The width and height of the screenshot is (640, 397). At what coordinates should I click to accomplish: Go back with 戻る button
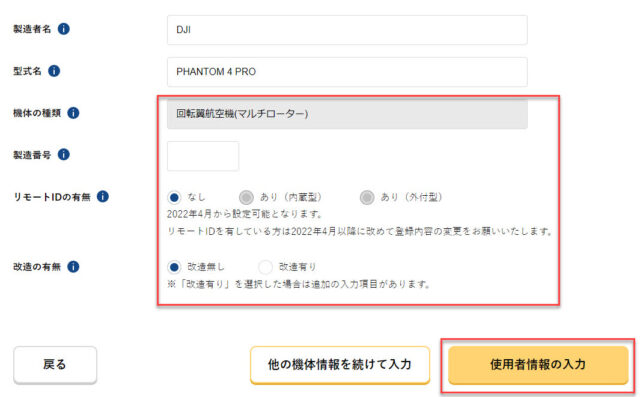pos(55,364)
